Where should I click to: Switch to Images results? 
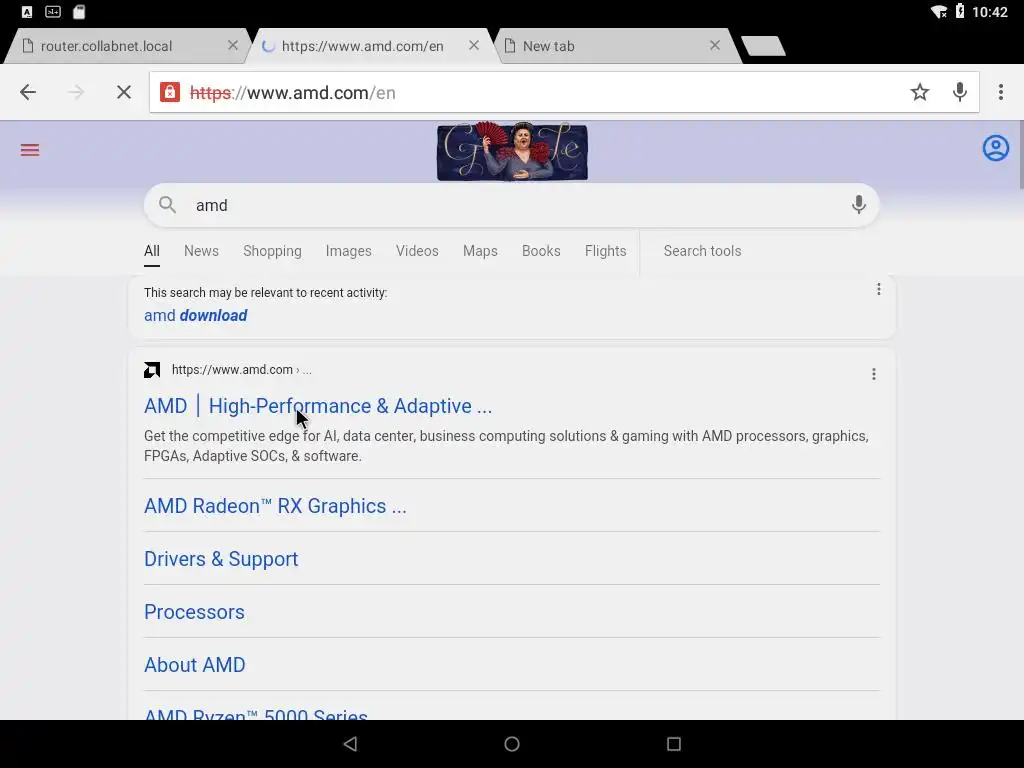(348, 251)
